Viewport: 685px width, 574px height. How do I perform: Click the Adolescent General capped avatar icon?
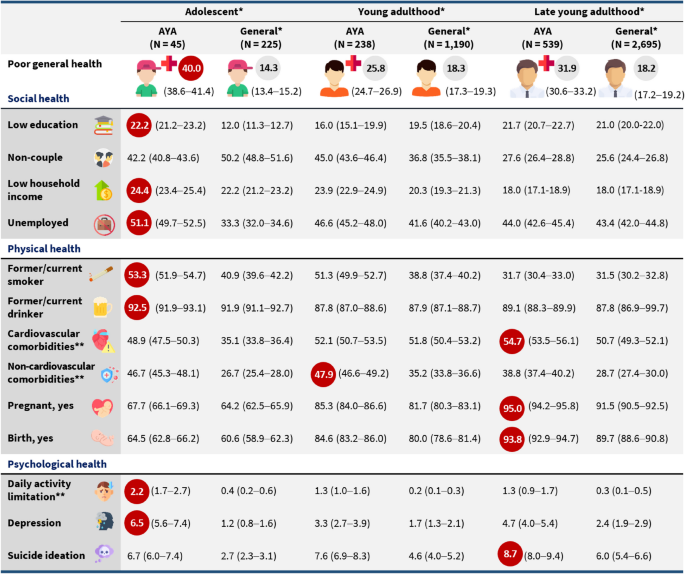coord(239,79)
